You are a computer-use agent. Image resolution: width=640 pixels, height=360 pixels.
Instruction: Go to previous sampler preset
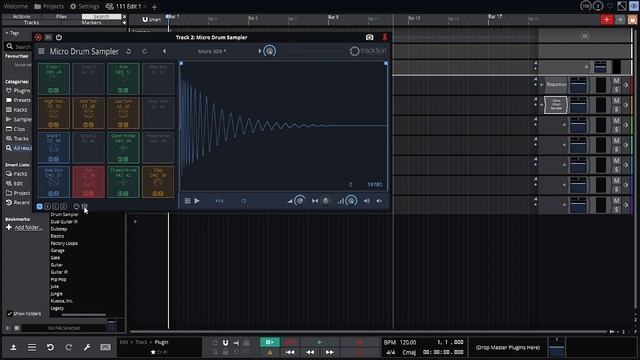(x=164, y=51)
